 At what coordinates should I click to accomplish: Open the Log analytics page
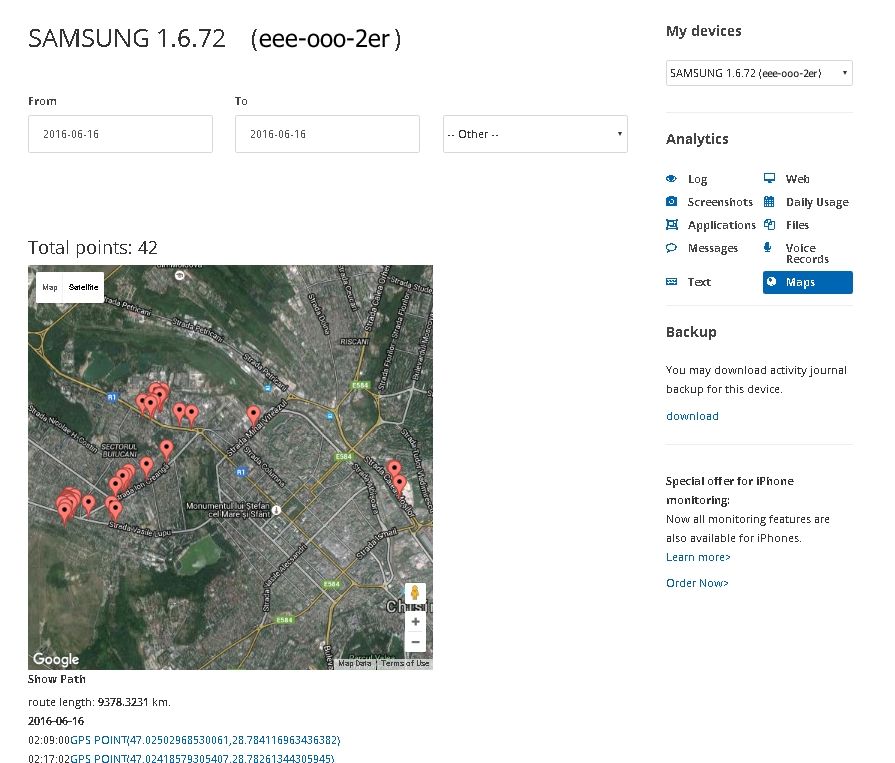697,179
